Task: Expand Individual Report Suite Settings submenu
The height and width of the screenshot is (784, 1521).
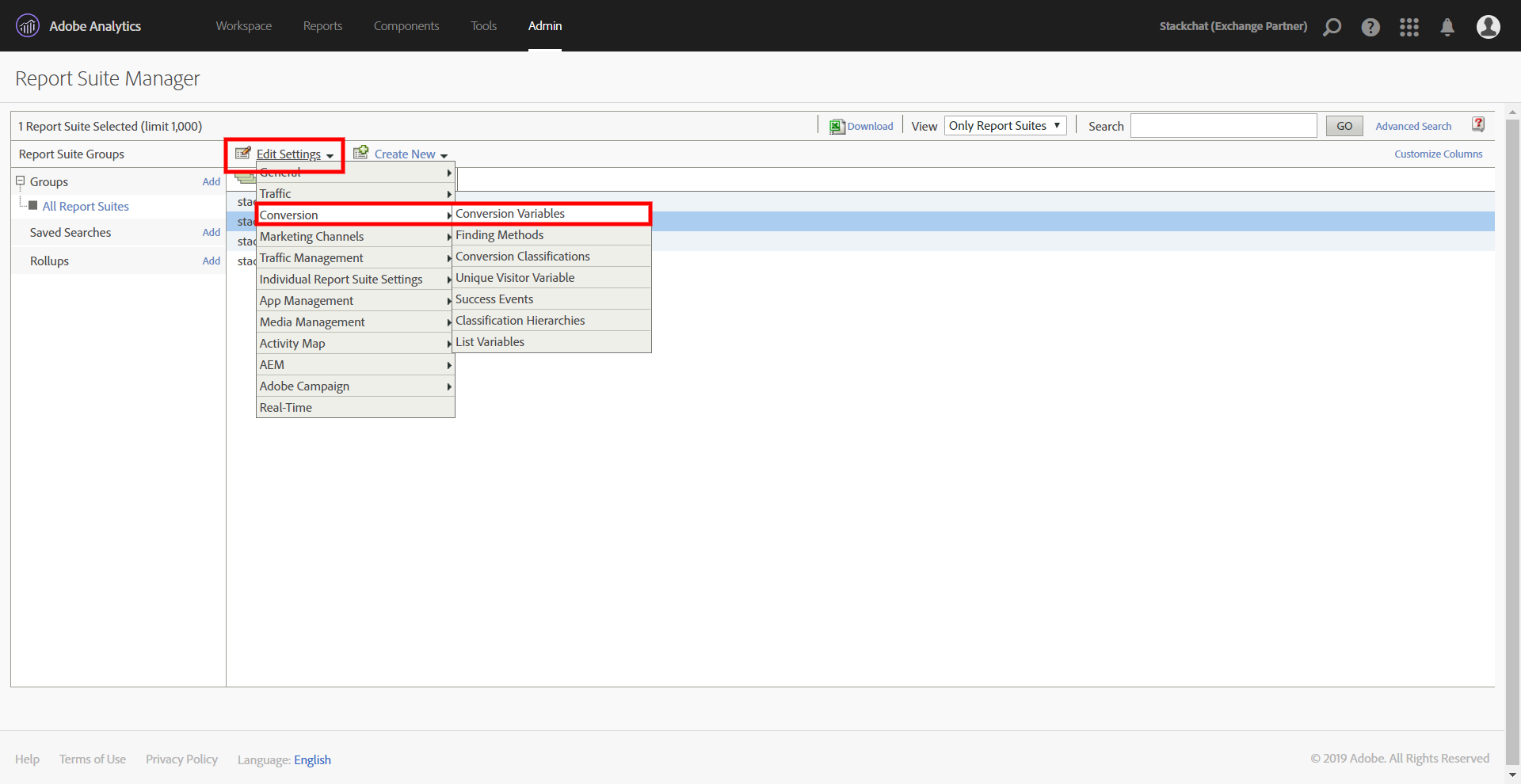Action: 356,280
